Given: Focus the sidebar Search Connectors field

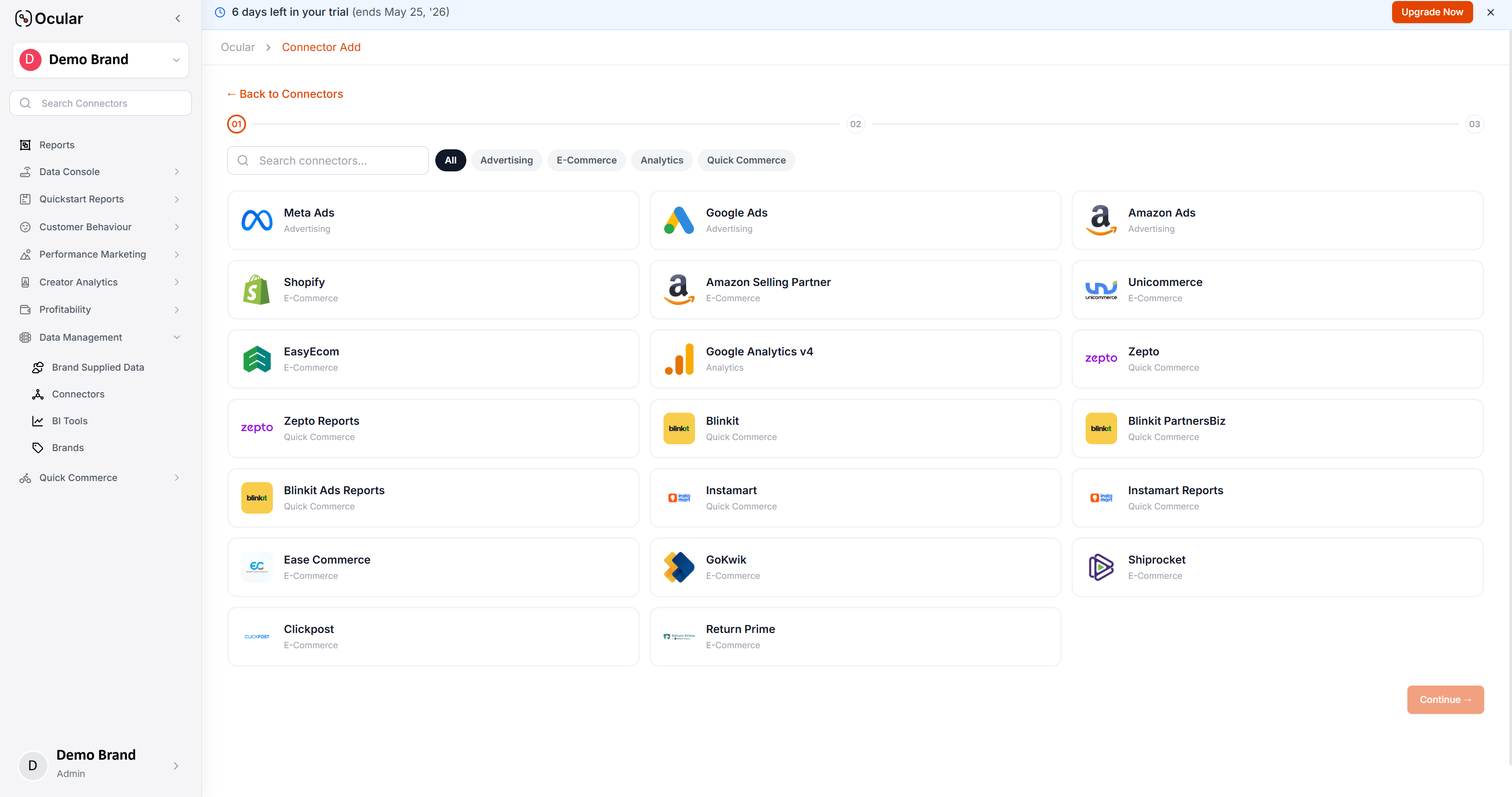Looking at the screenshot, I should tap(100, 103).
